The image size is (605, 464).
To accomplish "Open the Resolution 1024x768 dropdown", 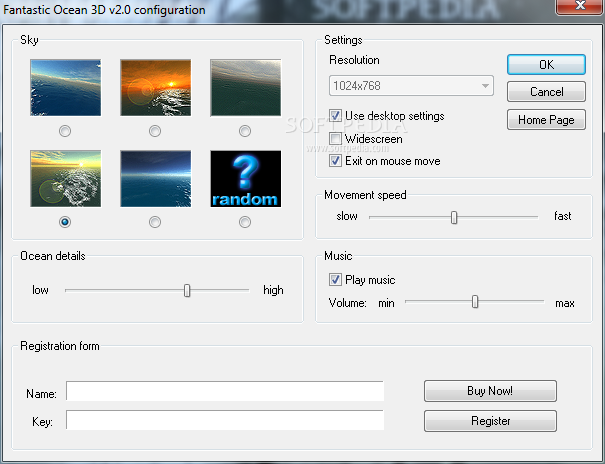I will click(411, 86).
